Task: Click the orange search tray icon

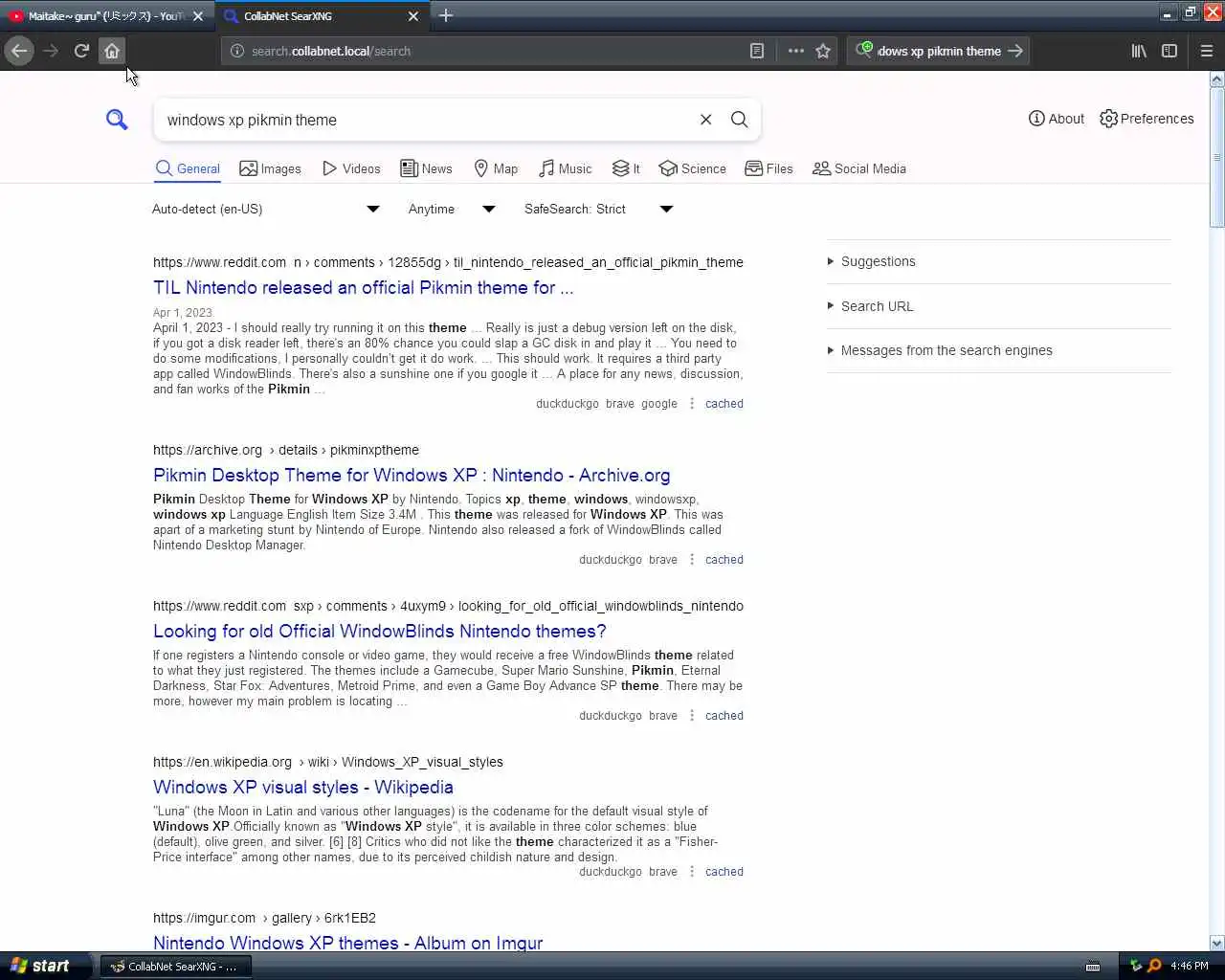Action: point(1154,966)
